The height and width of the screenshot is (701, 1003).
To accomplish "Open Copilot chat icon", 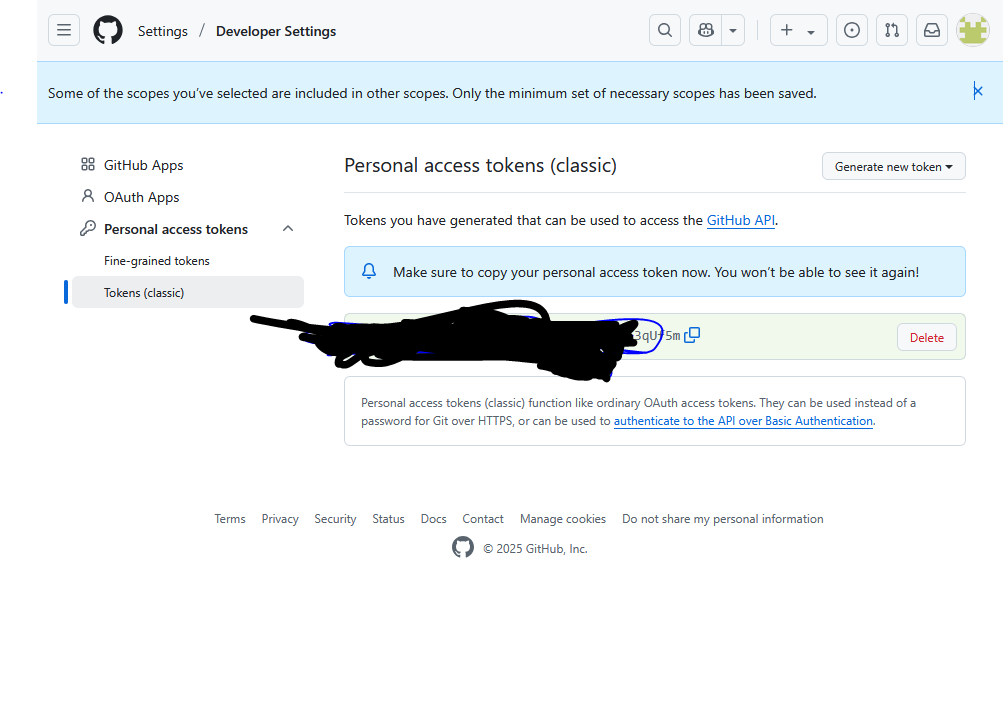I will coord(706,31).
